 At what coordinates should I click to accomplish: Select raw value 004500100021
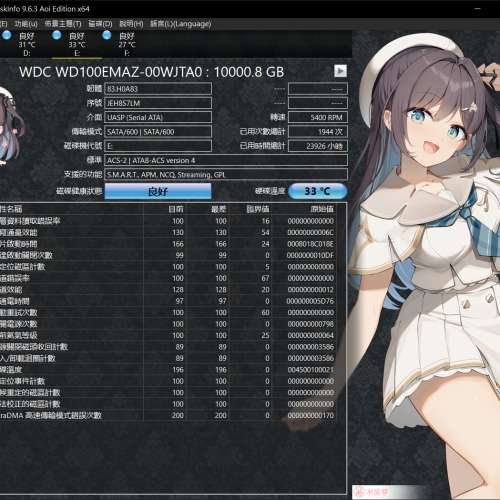coord(311,370)
